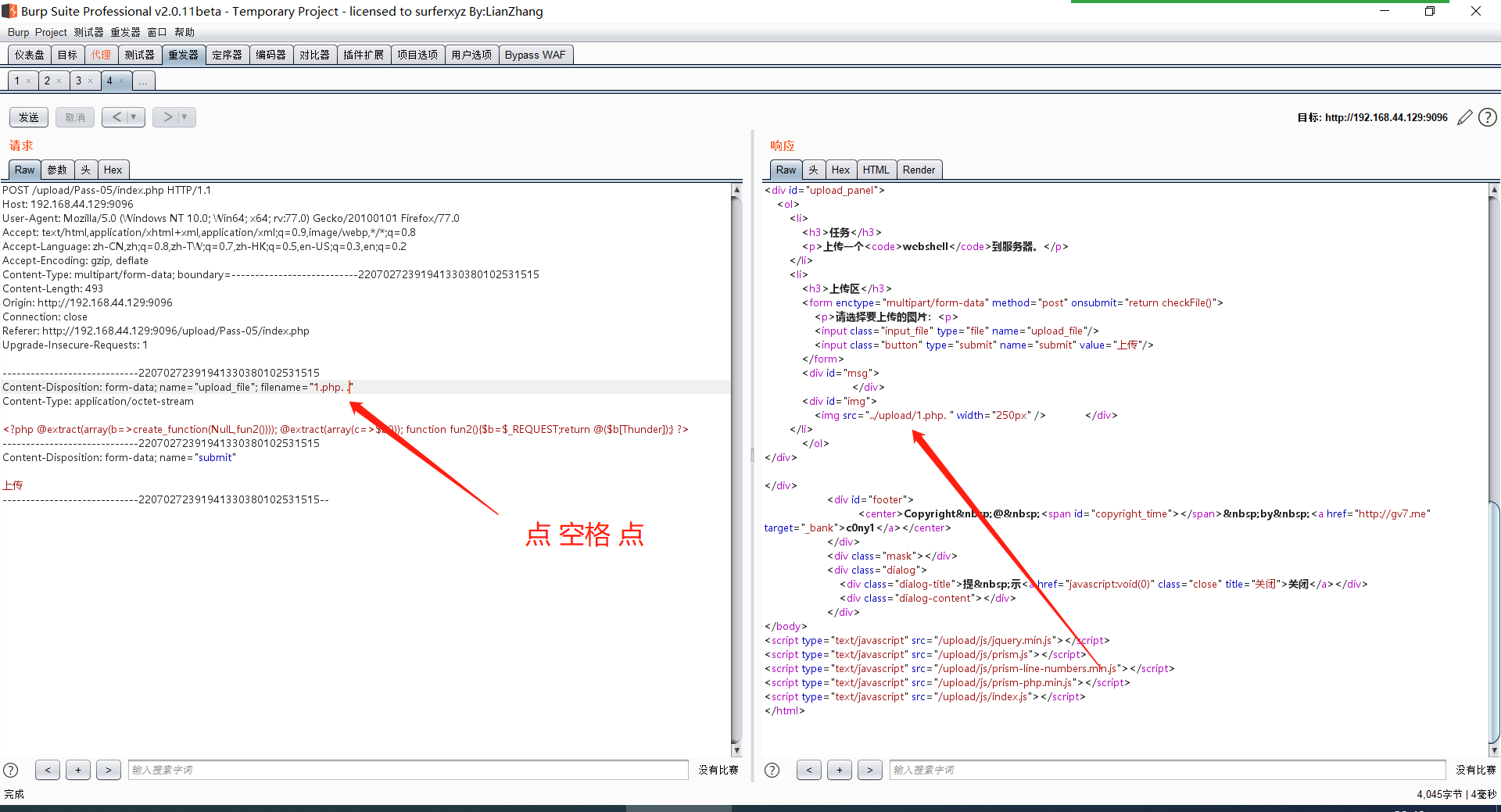Open the 测试器 menu in the menu bar
Viewport: 1501px width, 812px height.
click(x=88, y=32)
